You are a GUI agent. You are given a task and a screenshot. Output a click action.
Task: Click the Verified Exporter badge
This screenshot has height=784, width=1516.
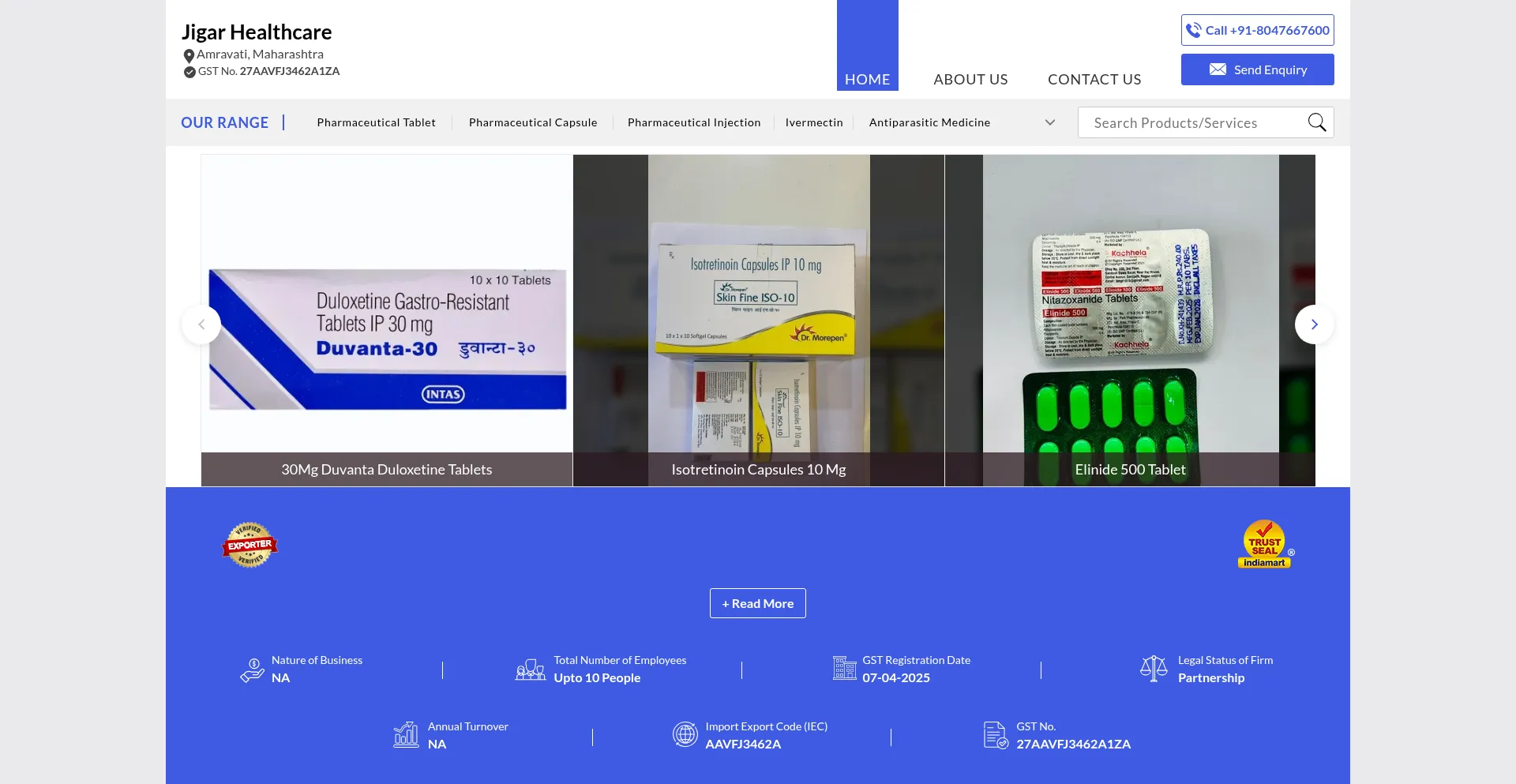click(250, 545)
